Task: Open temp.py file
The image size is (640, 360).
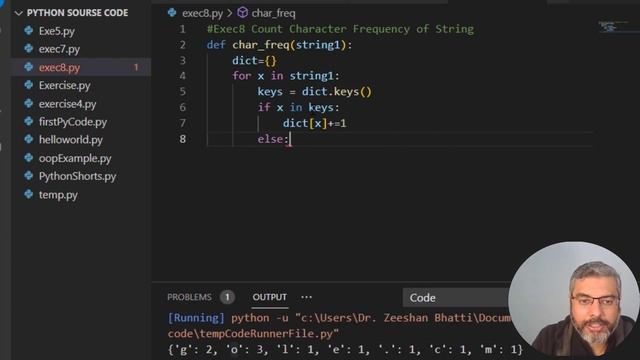Action: pos(58,194)
